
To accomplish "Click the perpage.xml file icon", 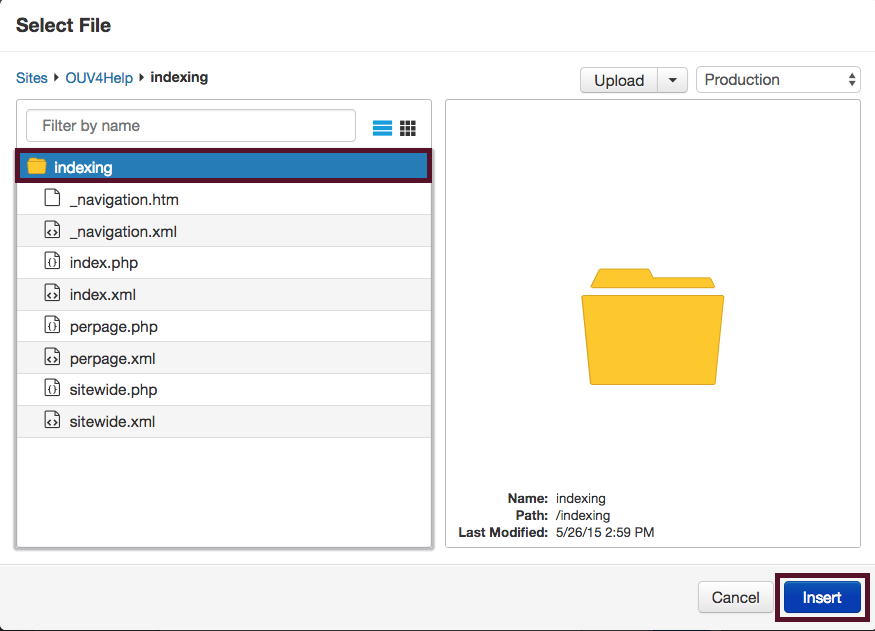I will pos(53,358).
